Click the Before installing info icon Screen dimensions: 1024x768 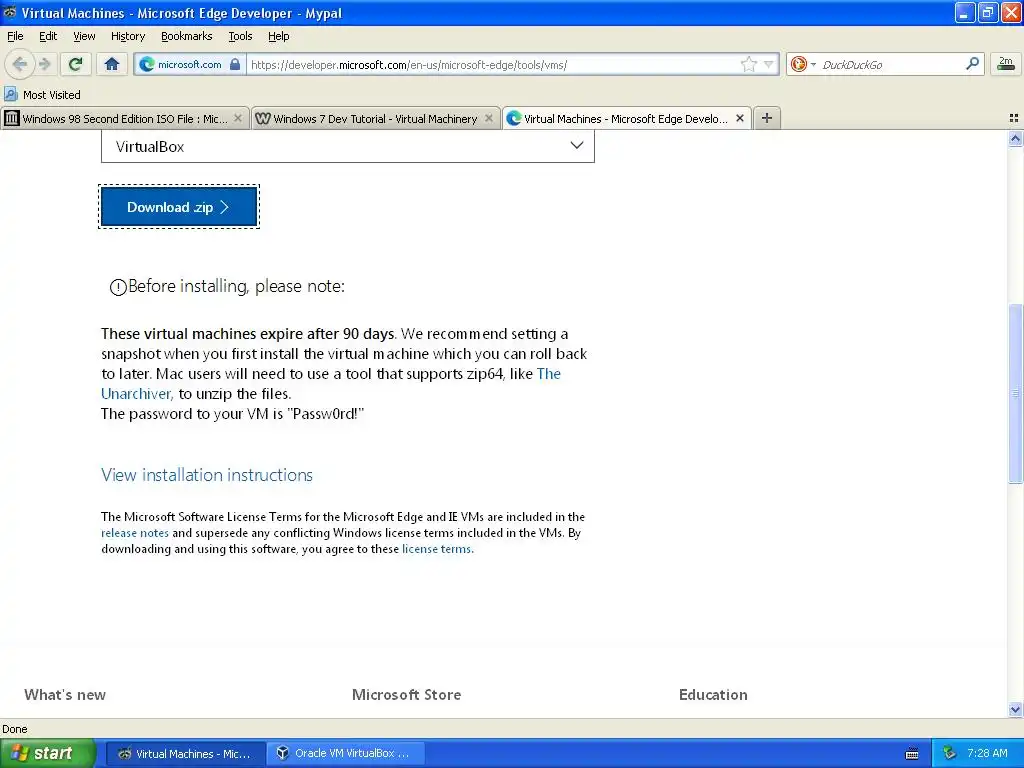(x=118, y=287)
